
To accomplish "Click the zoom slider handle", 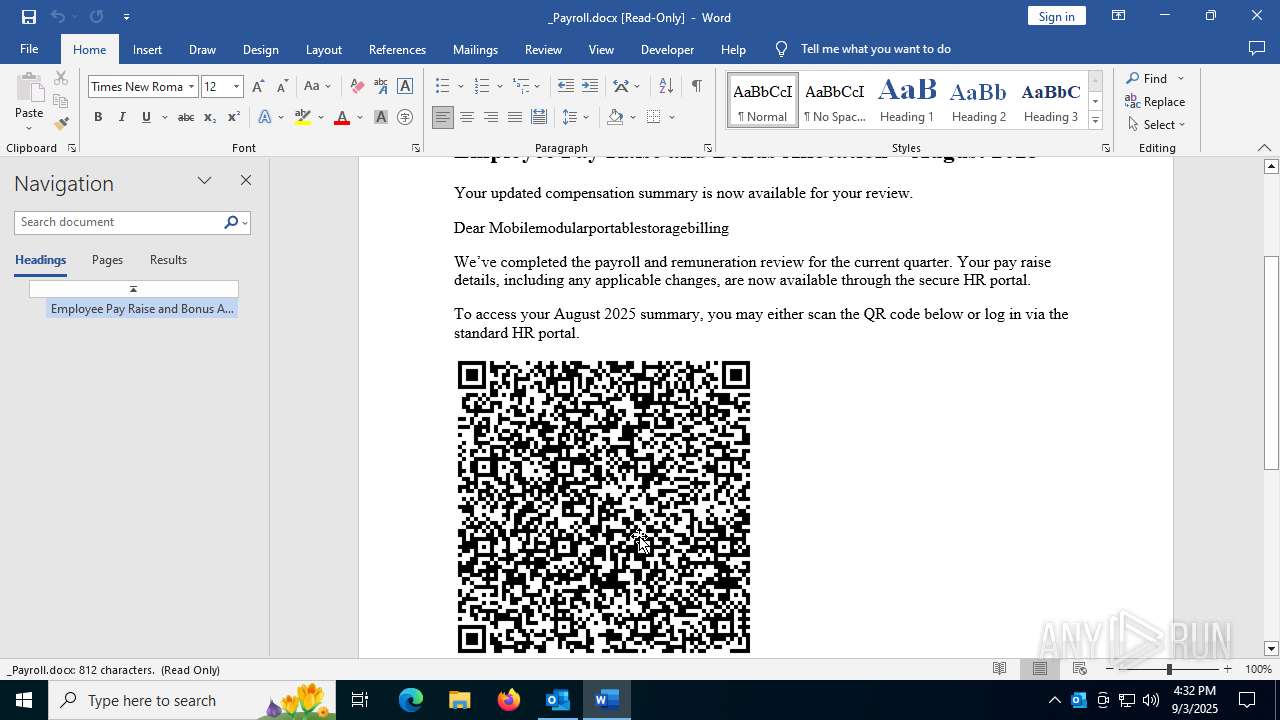I will coord(1169,669).
